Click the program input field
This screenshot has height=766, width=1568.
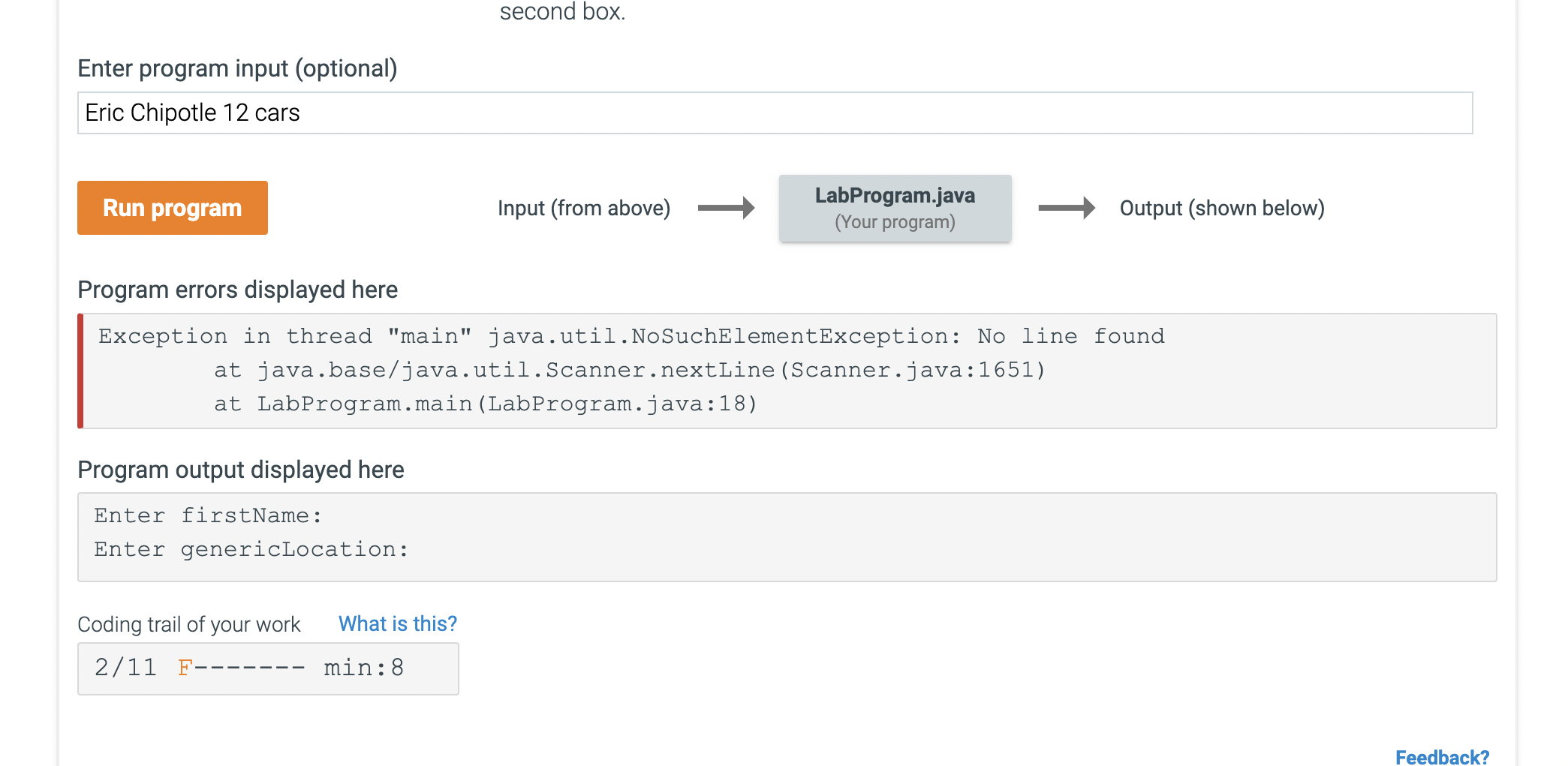[x=774, y=113]
